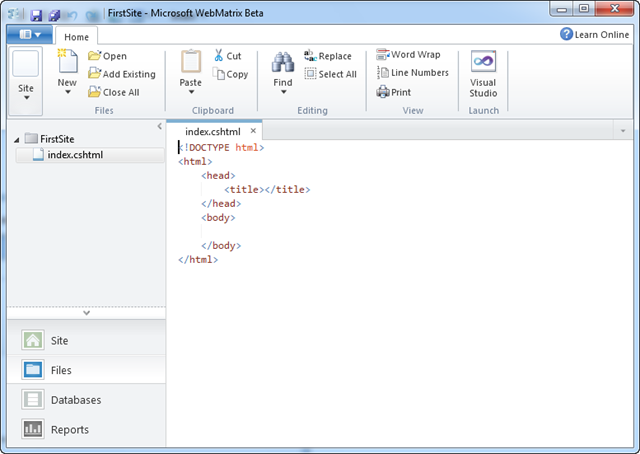This screenshot has height=454, width=640.
Task: Expand the New dropdown arrow
Action: (68, 92)
